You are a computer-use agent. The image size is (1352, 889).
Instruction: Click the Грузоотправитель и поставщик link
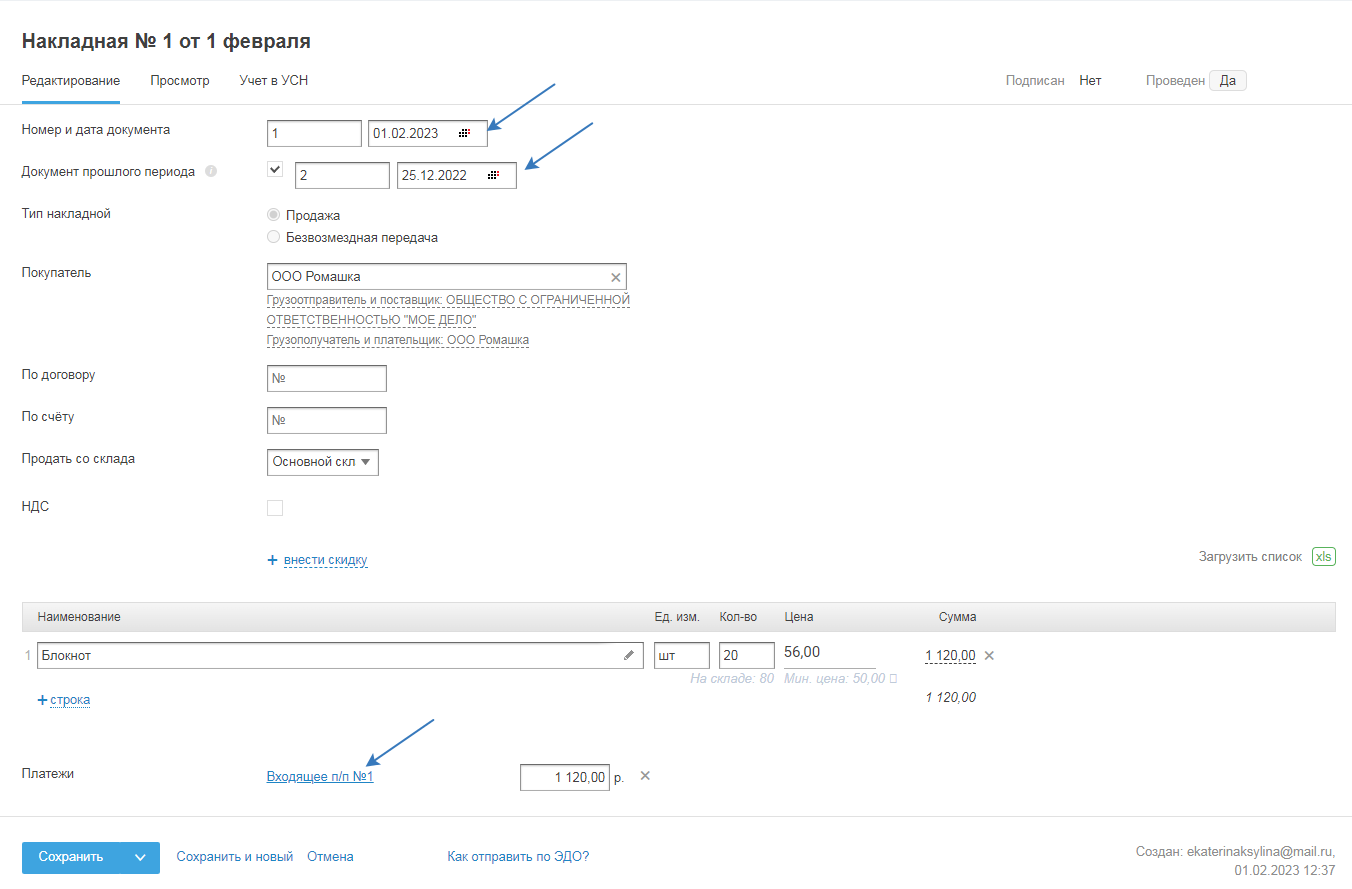tap(448, 310)
